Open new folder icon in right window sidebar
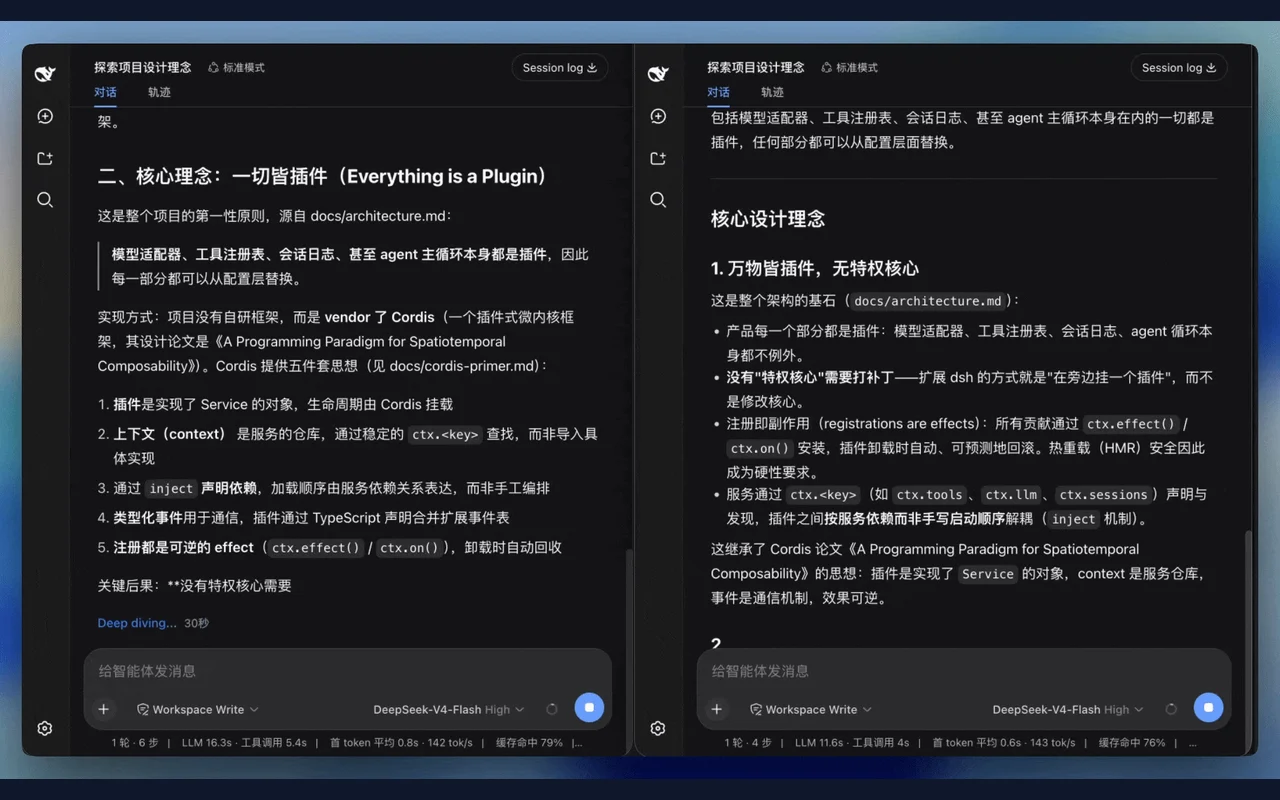This screenshot has height=800, width=1280. (658, 158)
